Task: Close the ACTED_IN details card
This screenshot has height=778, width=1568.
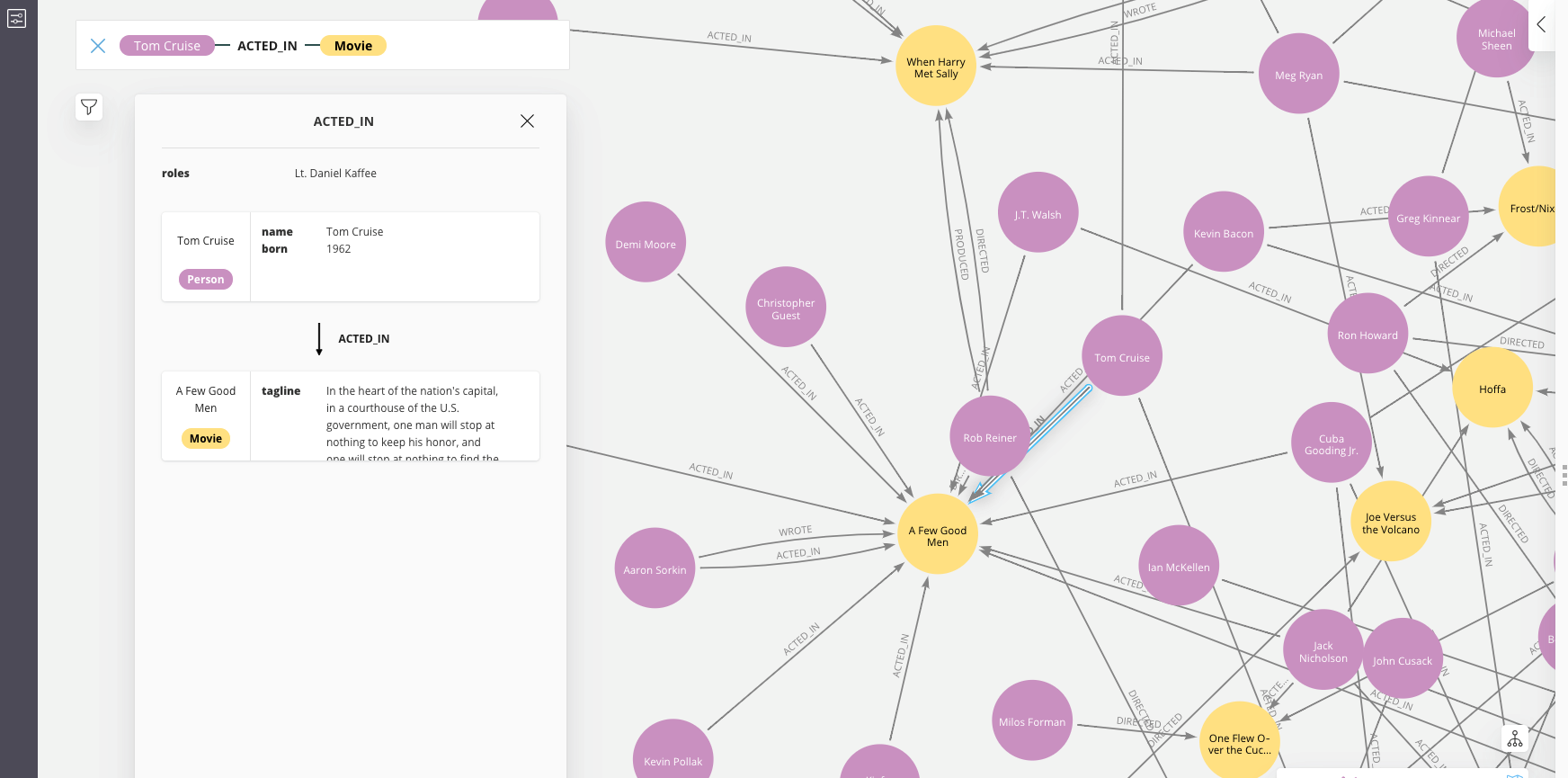Action: pos(527,121)
